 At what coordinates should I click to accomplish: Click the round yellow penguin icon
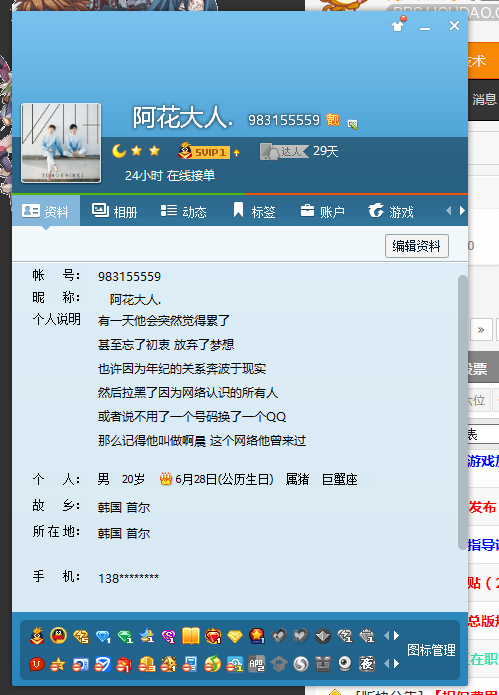pyautogui.click(x=58, y=636)
